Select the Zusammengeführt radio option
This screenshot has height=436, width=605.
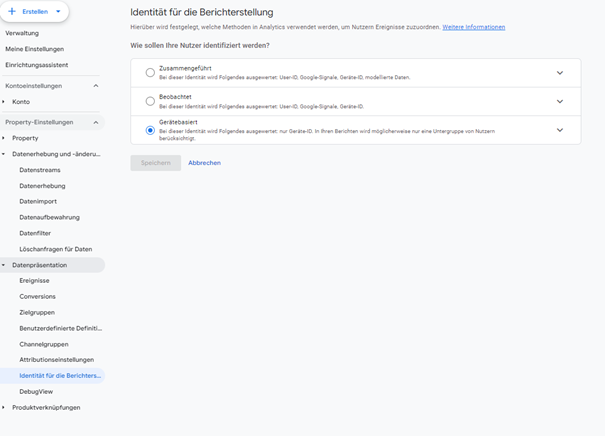150,72
